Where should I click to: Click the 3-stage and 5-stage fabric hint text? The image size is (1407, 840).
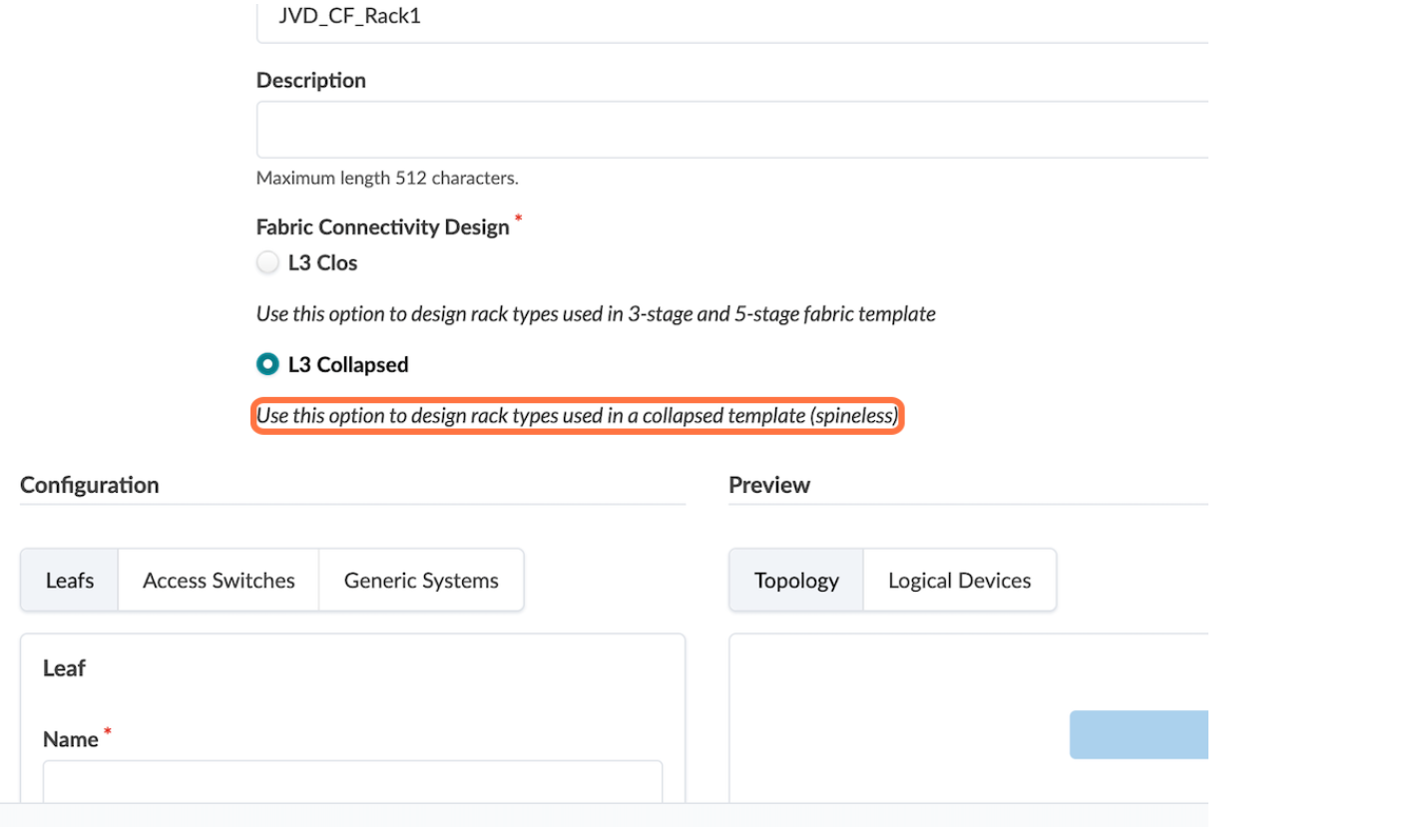tap(596, 314)
